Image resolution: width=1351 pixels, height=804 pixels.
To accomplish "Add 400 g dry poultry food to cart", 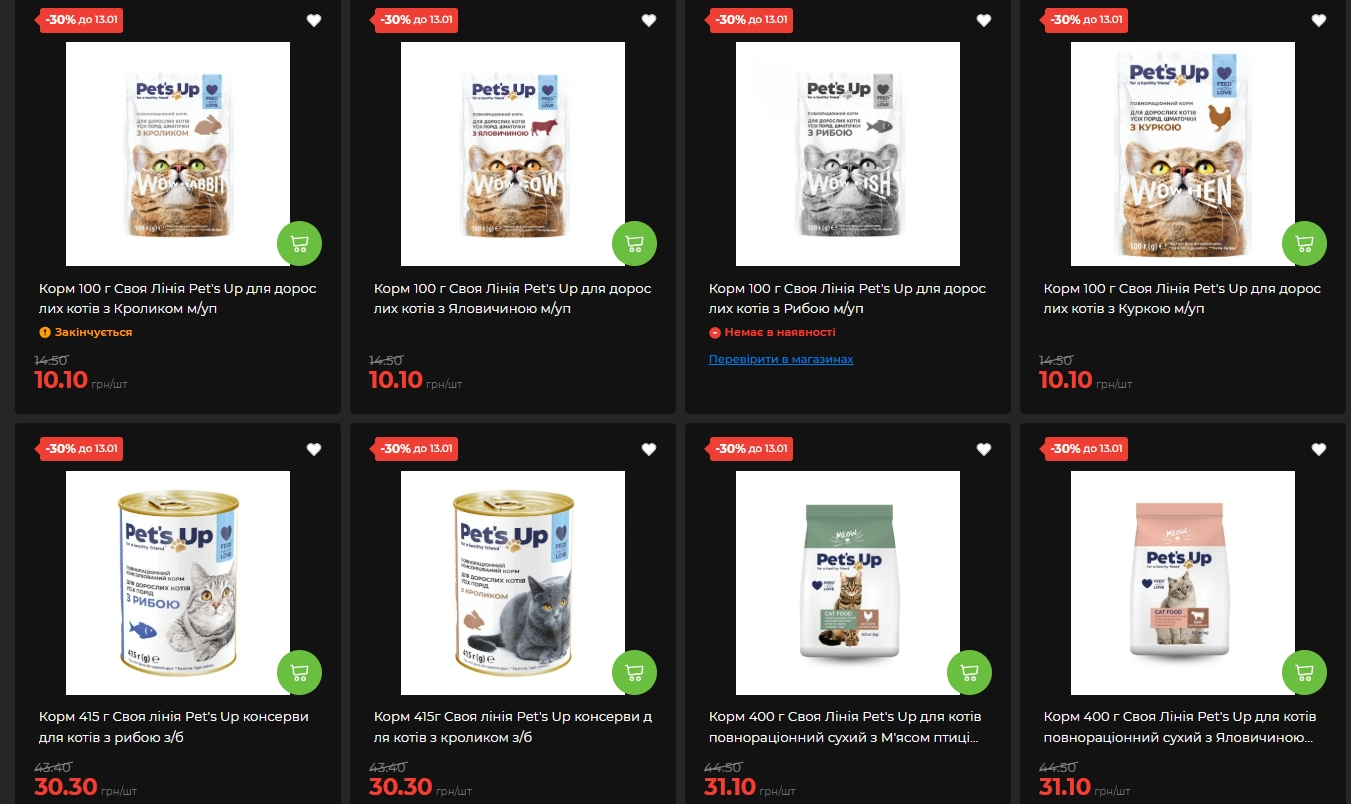I will [969, 673].
